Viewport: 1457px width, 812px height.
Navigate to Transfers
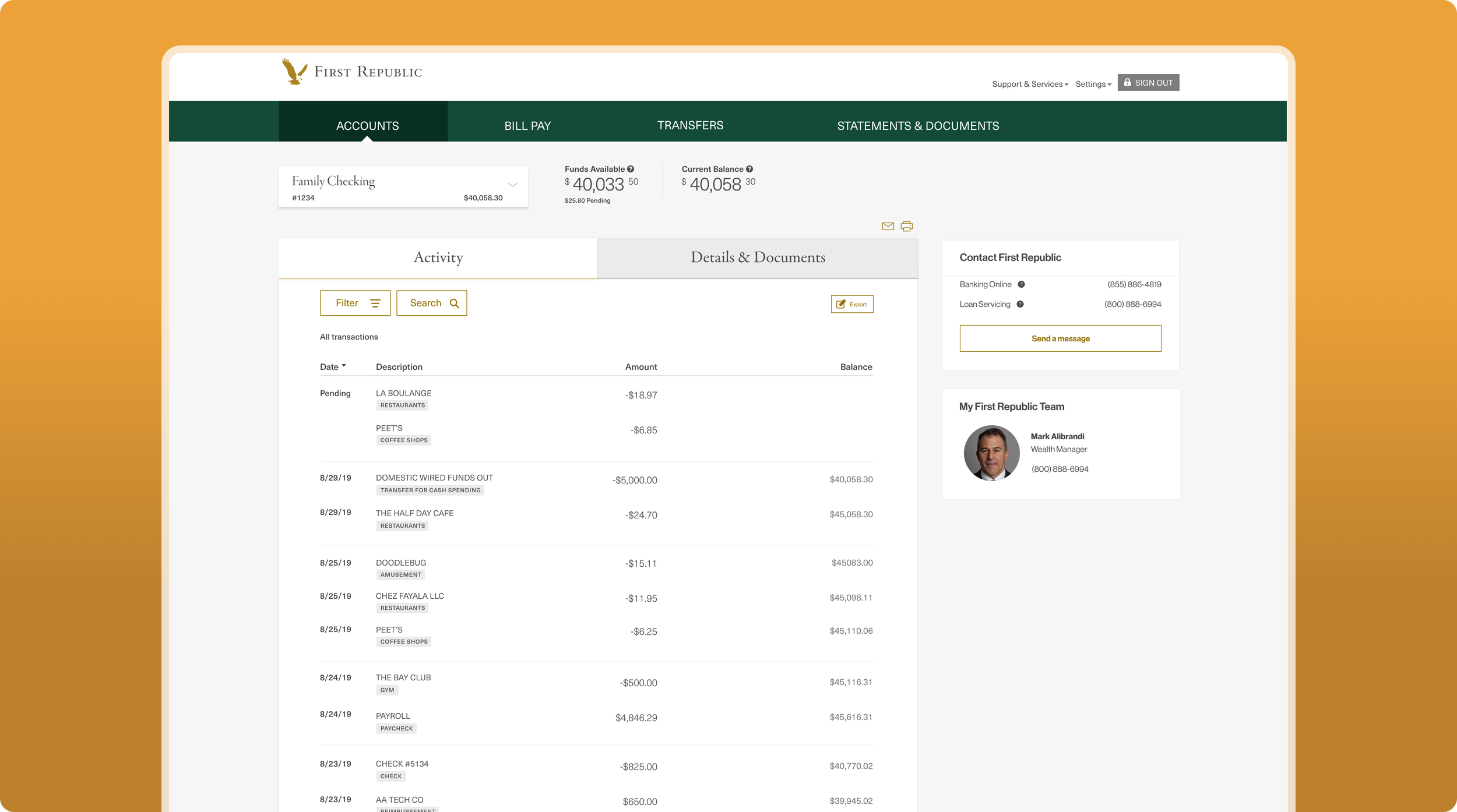(x=690, y=125)
